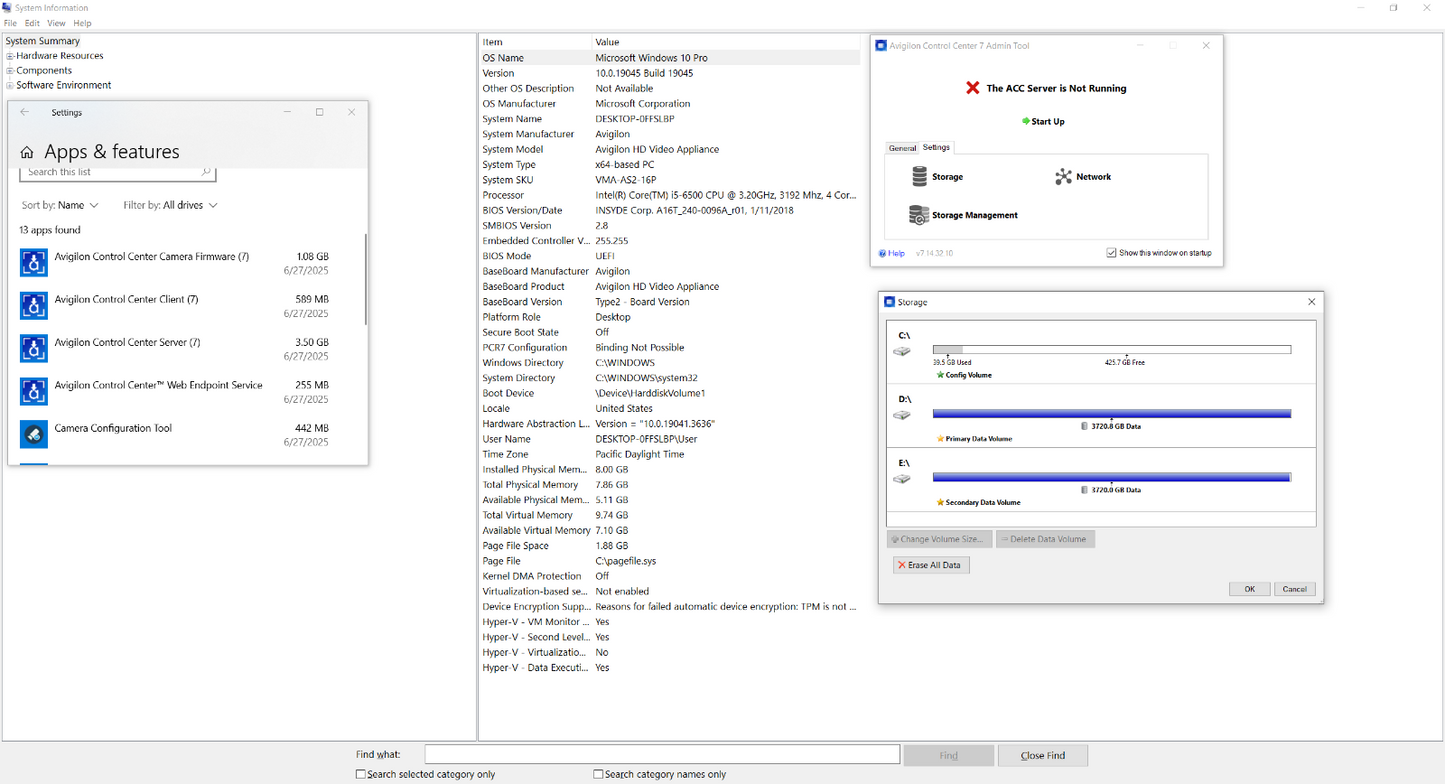Viewport: 1445px width, 784px height.
Task: Open the Edit menu in System Information
Action: pos(33,23)
